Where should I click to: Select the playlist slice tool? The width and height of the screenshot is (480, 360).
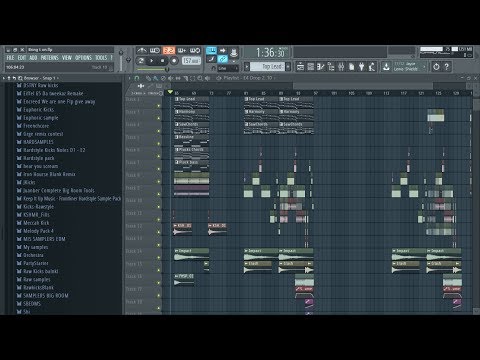tap(185, 78)
